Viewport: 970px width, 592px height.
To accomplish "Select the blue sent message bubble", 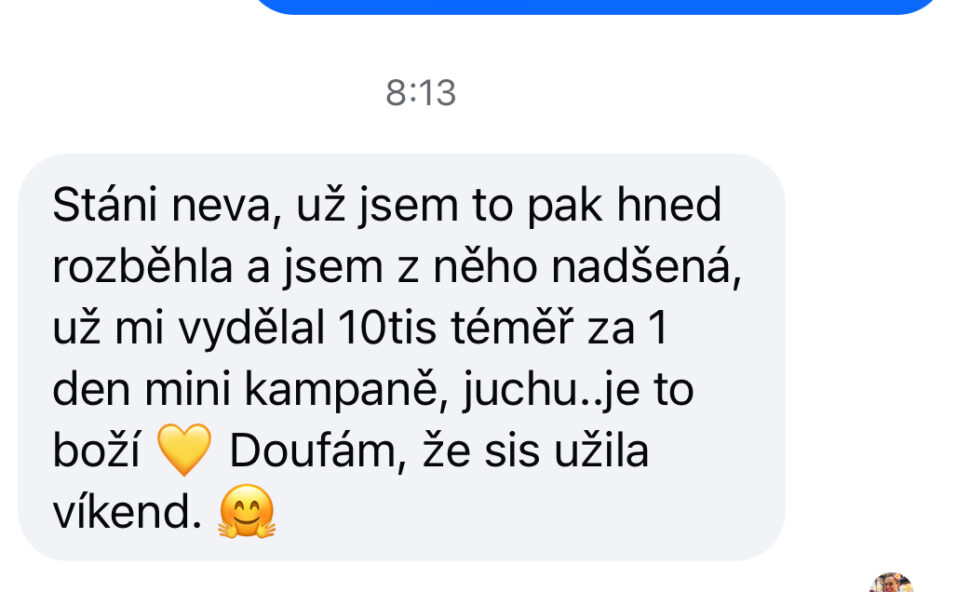I will pos(596,6).
